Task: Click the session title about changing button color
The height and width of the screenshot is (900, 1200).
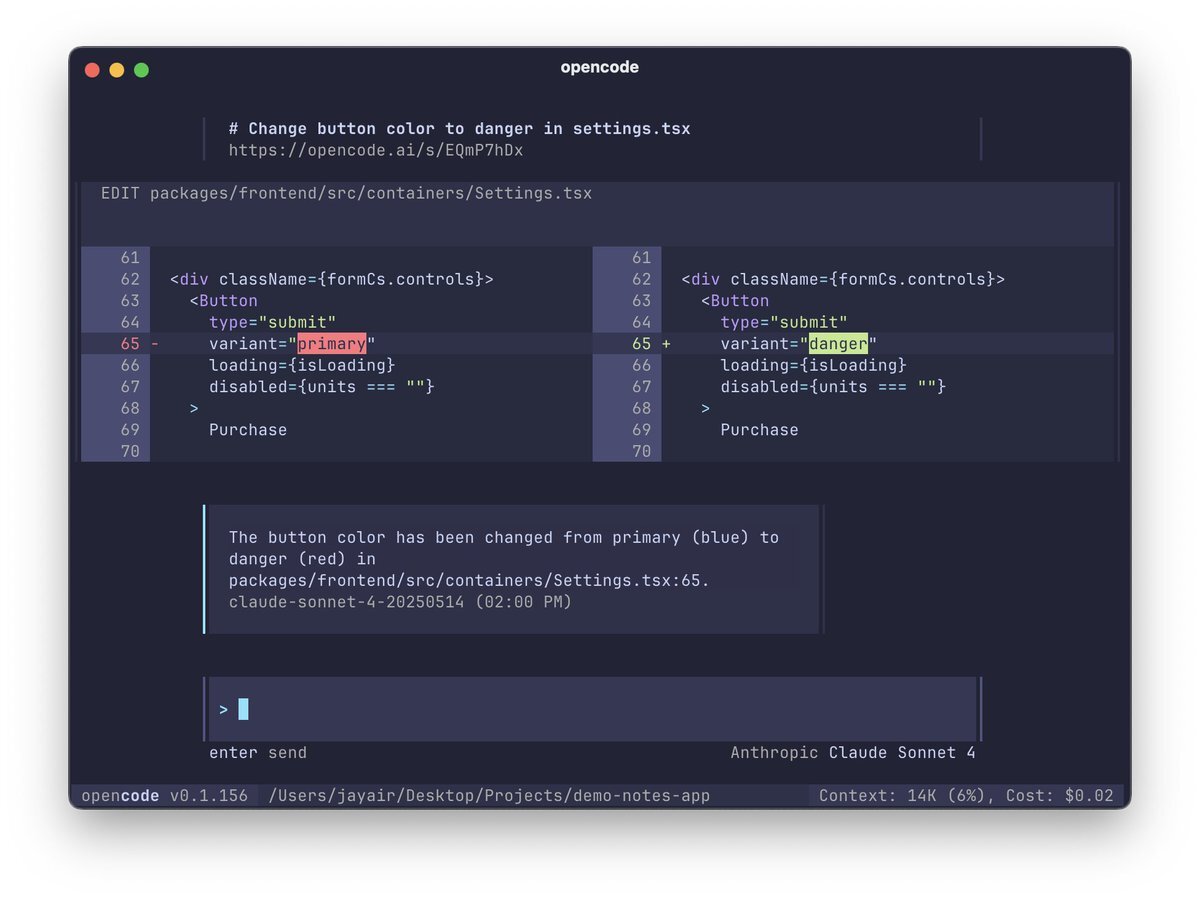Action: pos(460,129)
